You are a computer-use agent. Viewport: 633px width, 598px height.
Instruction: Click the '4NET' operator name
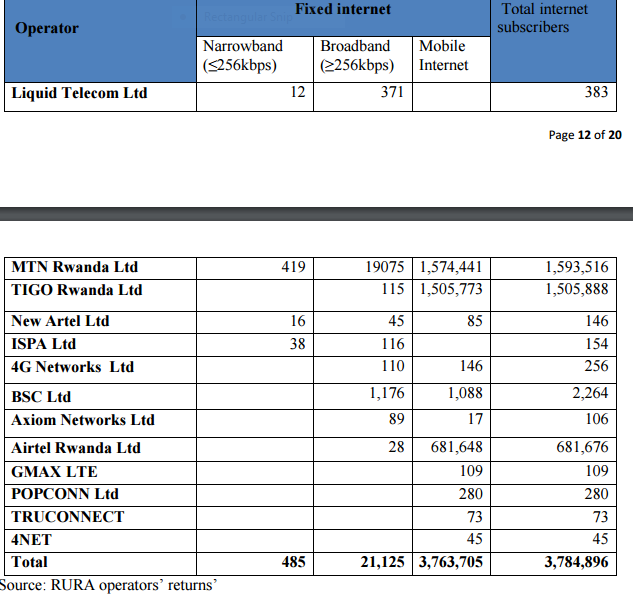tap(31, 540)
